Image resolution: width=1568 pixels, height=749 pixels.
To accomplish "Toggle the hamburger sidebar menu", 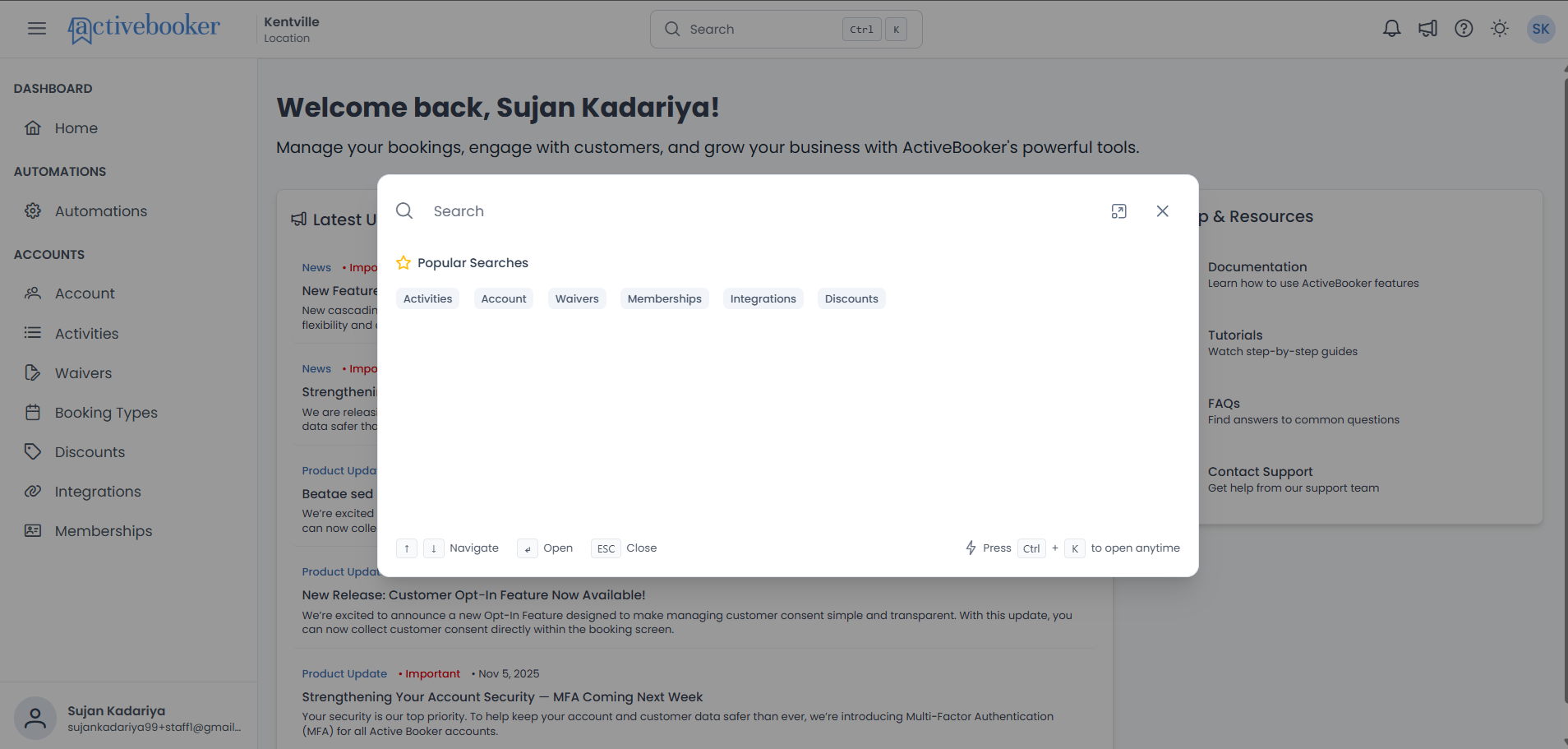I will click(x=37, y=29).
